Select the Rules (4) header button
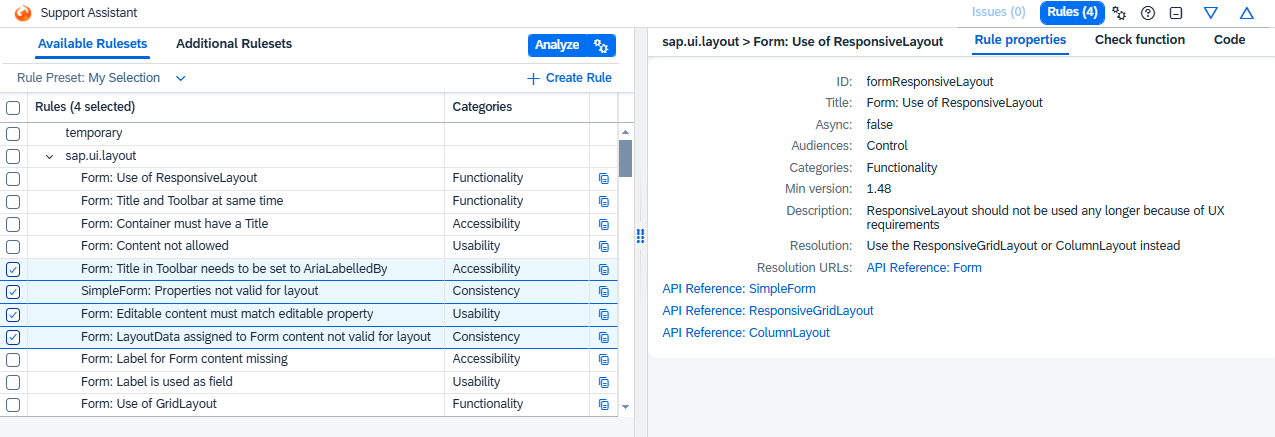This screenshot has height=437, width=1275. [x=1072, y=12]
